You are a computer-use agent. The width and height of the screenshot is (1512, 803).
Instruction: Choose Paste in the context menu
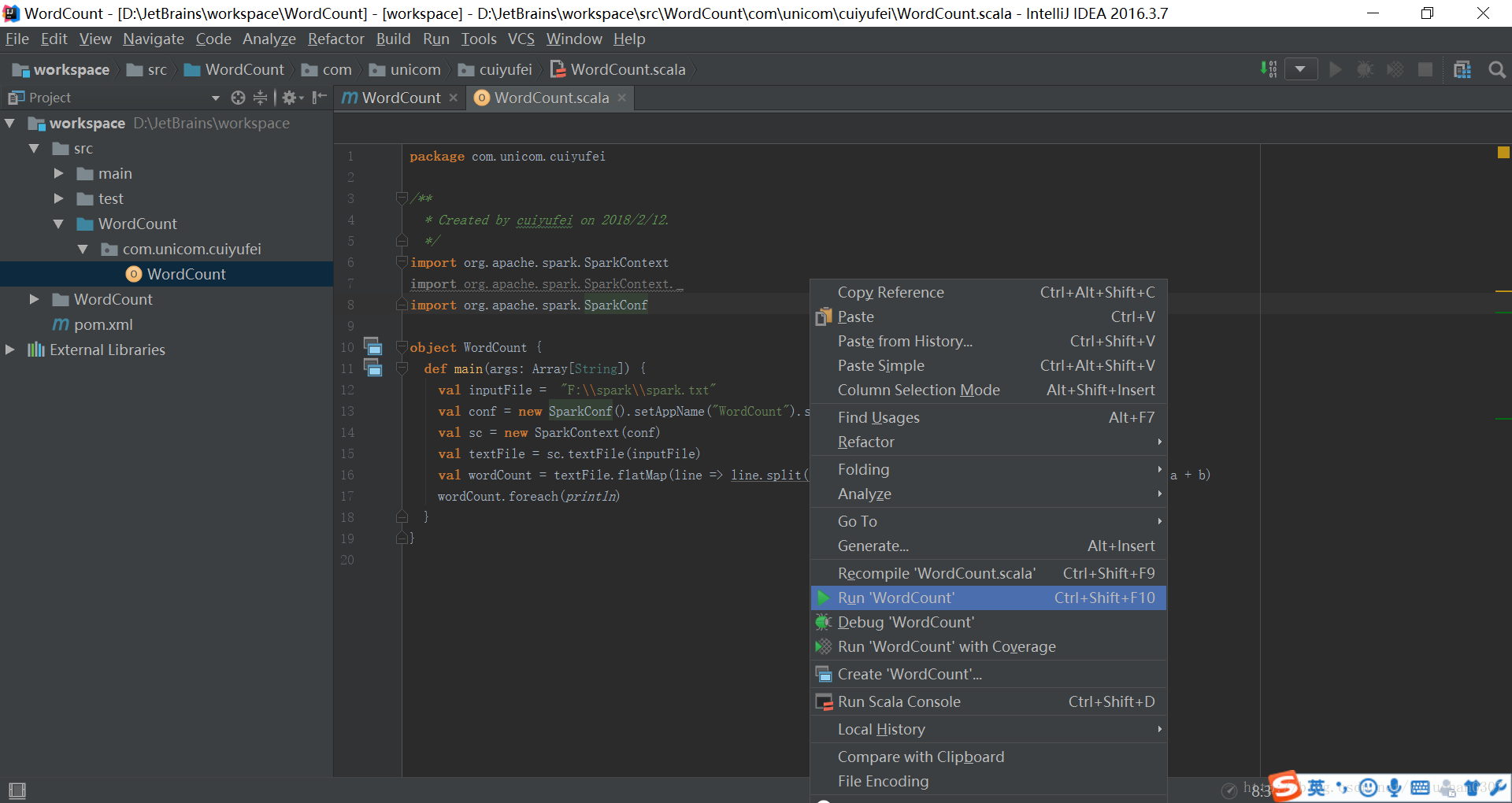point(988,316)
